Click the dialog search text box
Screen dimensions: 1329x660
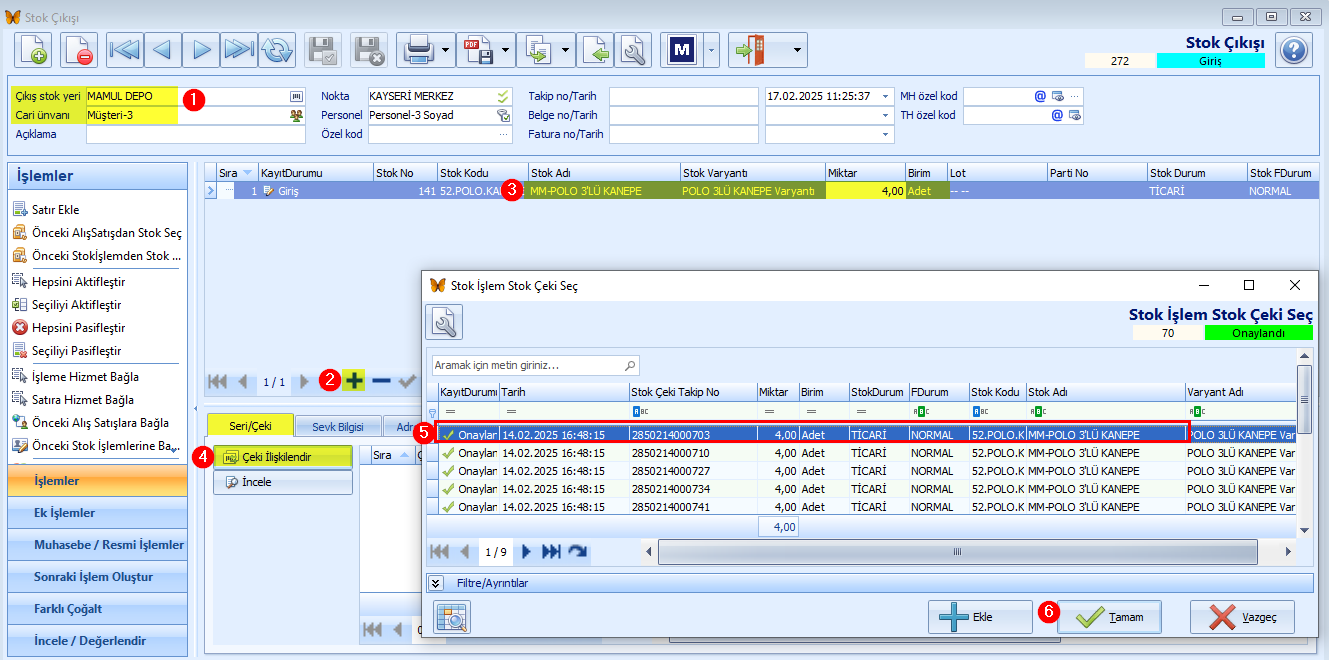click(x=527, y=366)
